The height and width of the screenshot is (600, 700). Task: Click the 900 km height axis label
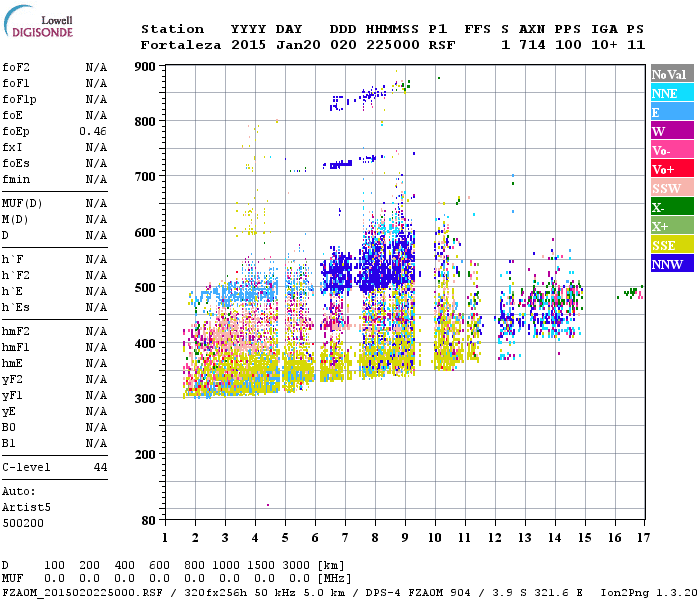tap(145, 67)
